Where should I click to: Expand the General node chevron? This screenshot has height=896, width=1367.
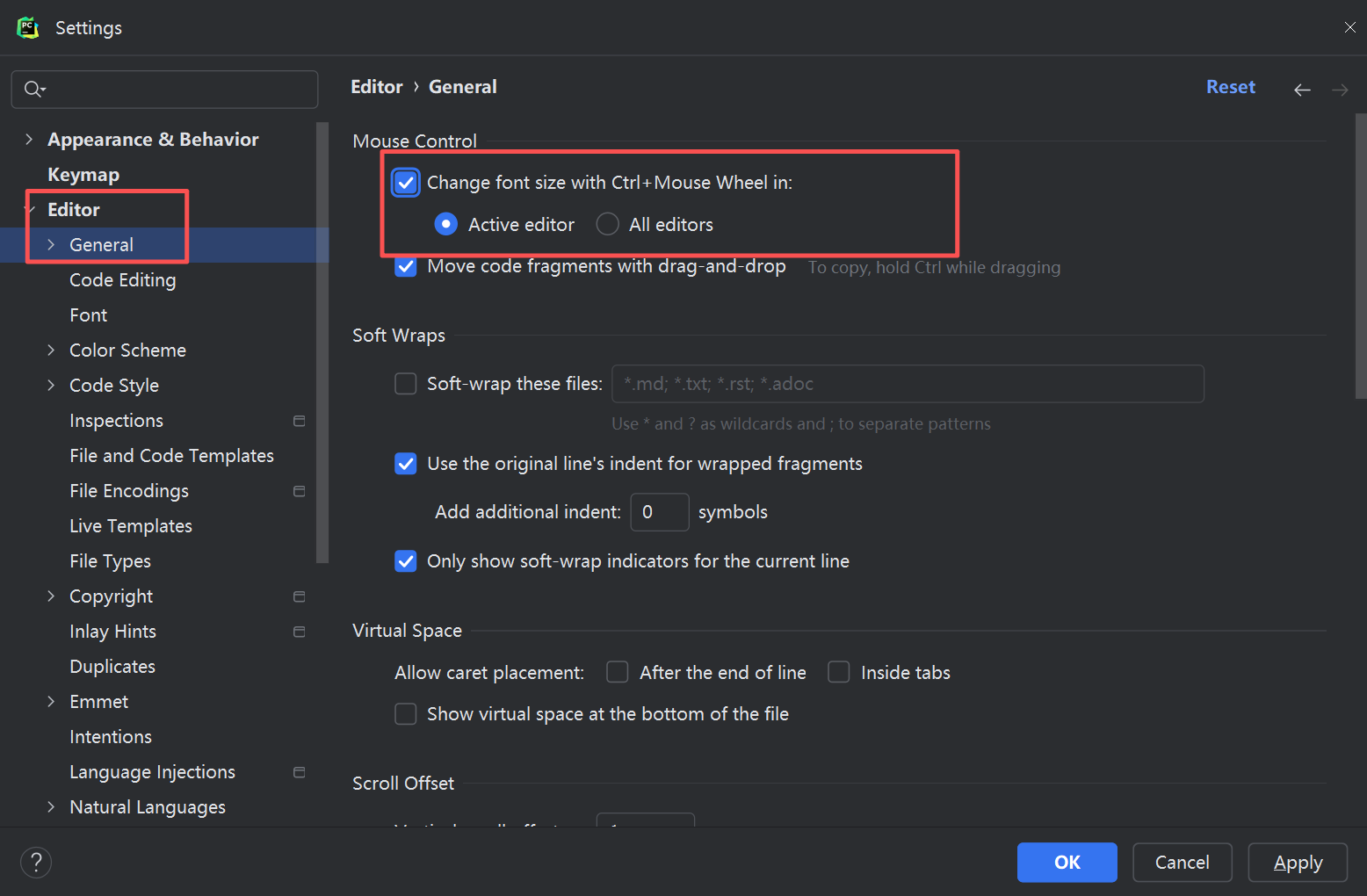click(x=51, y=244)
